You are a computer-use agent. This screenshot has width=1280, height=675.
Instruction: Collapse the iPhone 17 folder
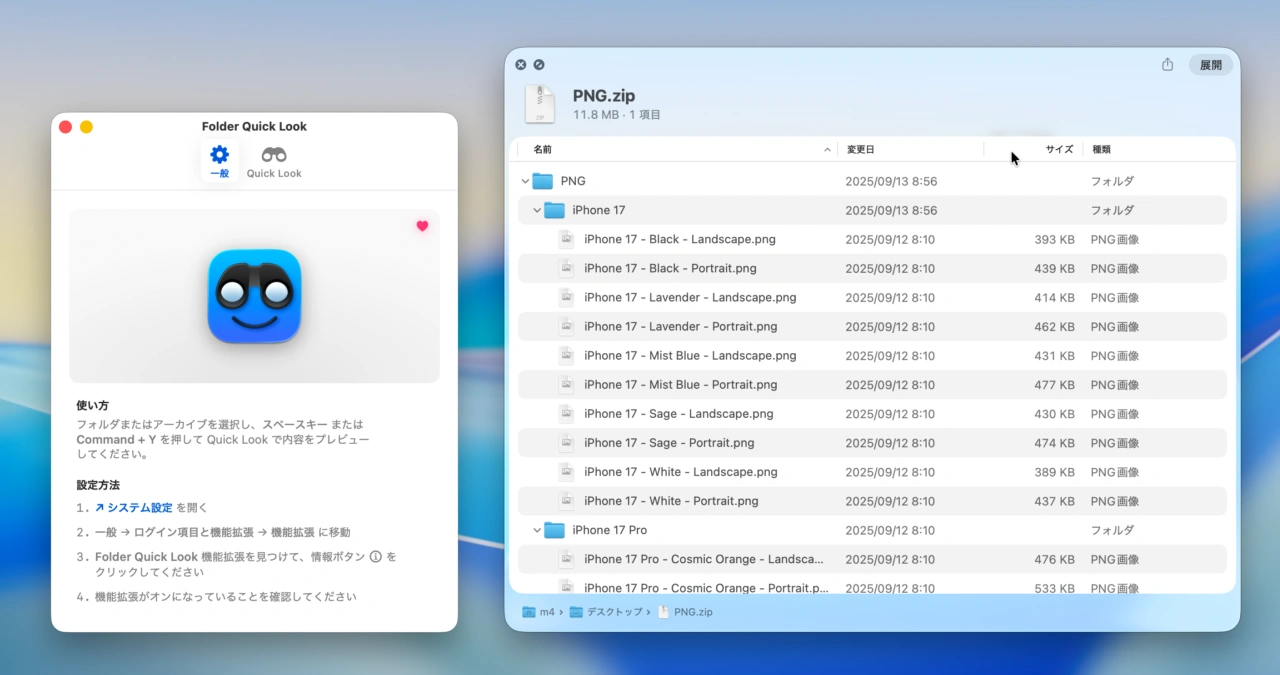pyautogui.click(x=537, y=210)
